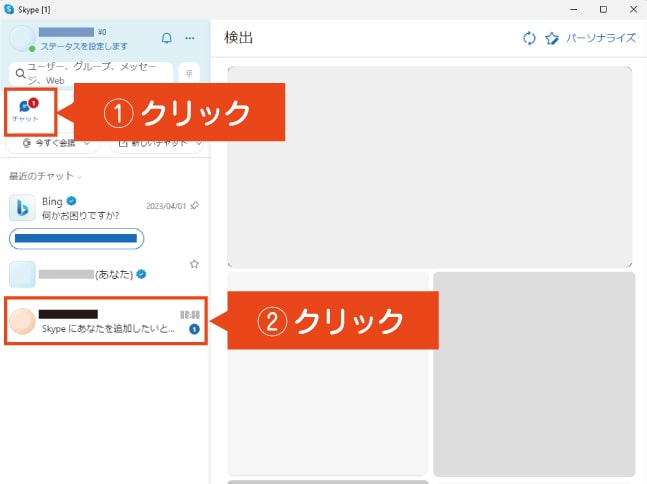
Task: Open the dial pad button beside search
Action: (189, 73)
